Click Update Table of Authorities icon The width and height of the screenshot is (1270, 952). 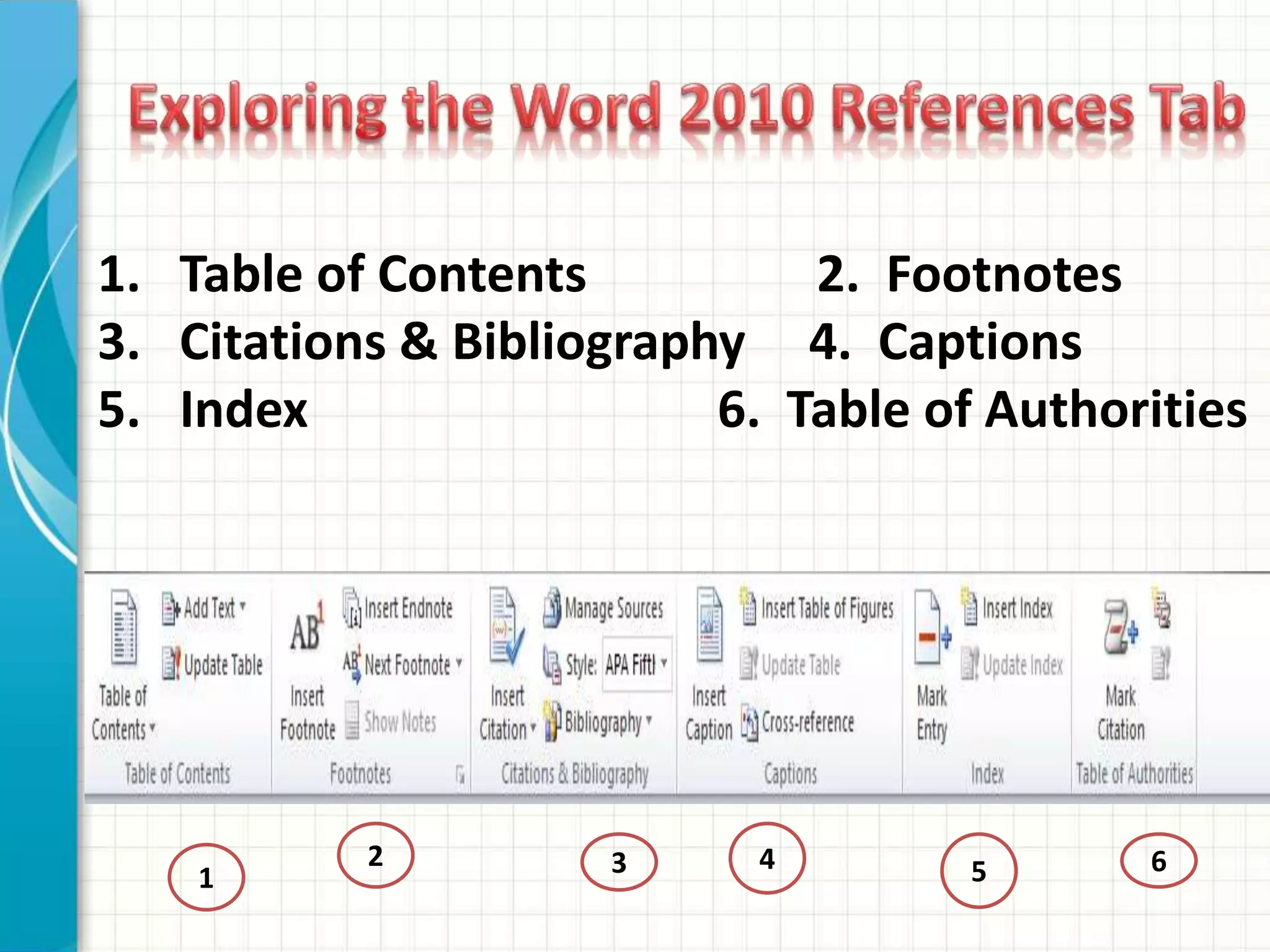pos(1161,663)
